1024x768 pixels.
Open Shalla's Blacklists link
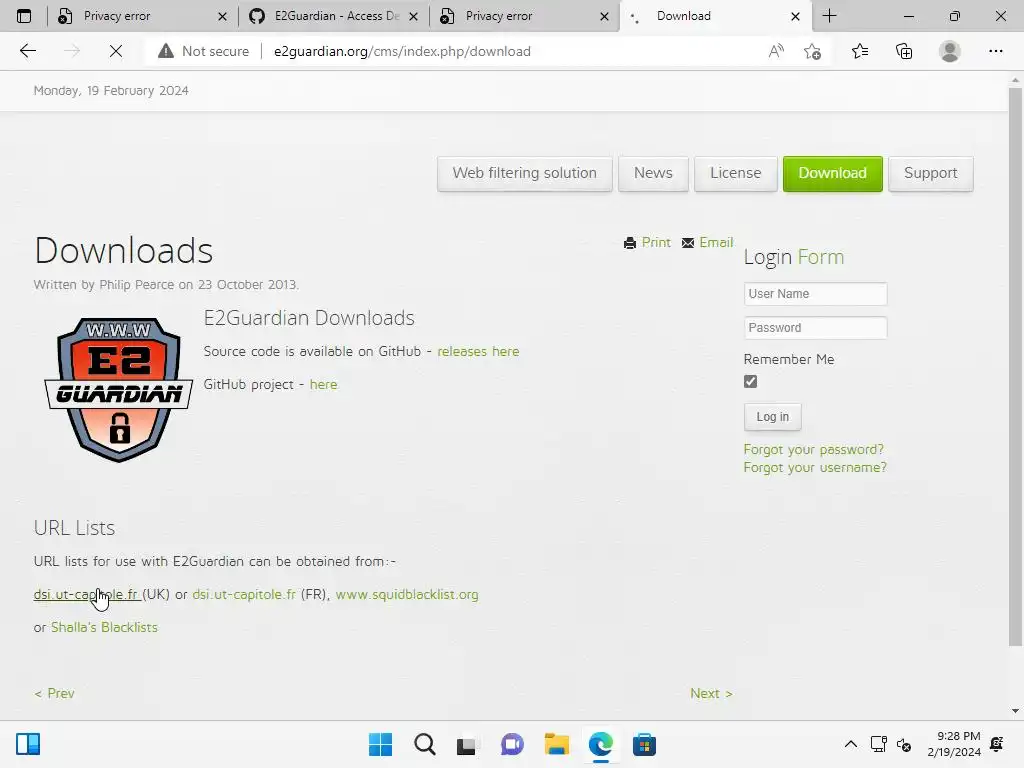click(104, 627)
